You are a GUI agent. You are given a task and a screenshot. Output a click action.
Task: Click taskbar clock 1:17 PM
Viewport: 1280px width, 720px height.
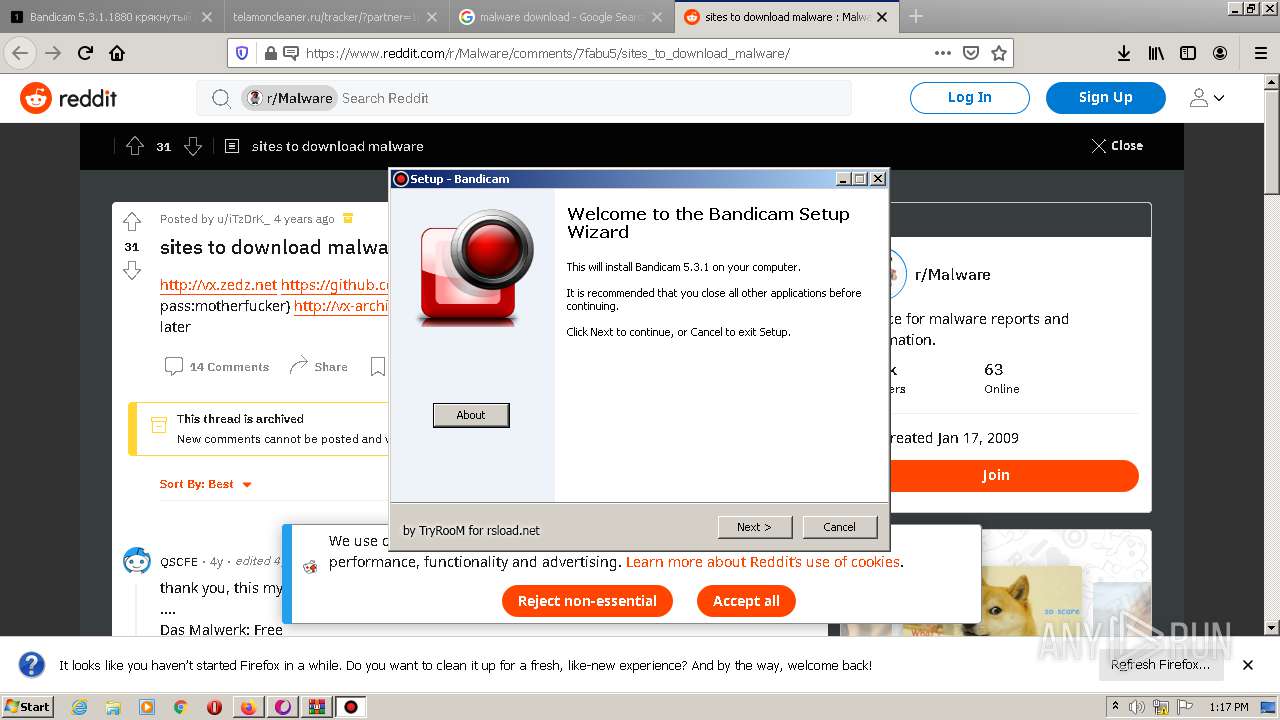pos(1229,707)
